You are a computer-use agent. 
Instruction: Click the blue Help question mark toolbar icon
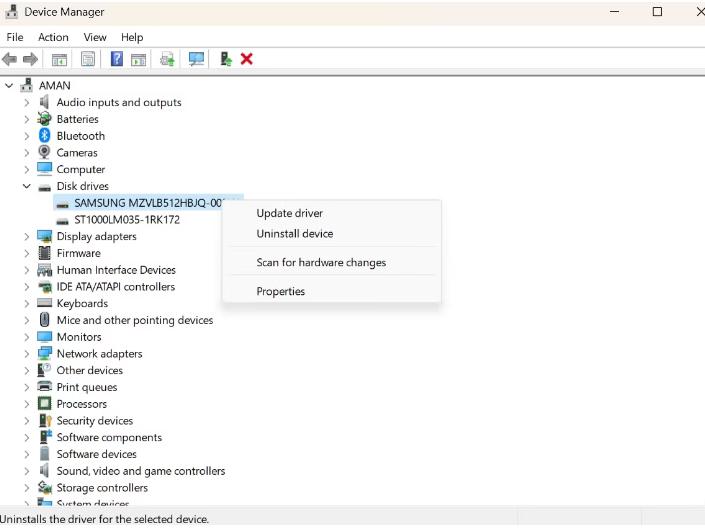click(117, 59)
